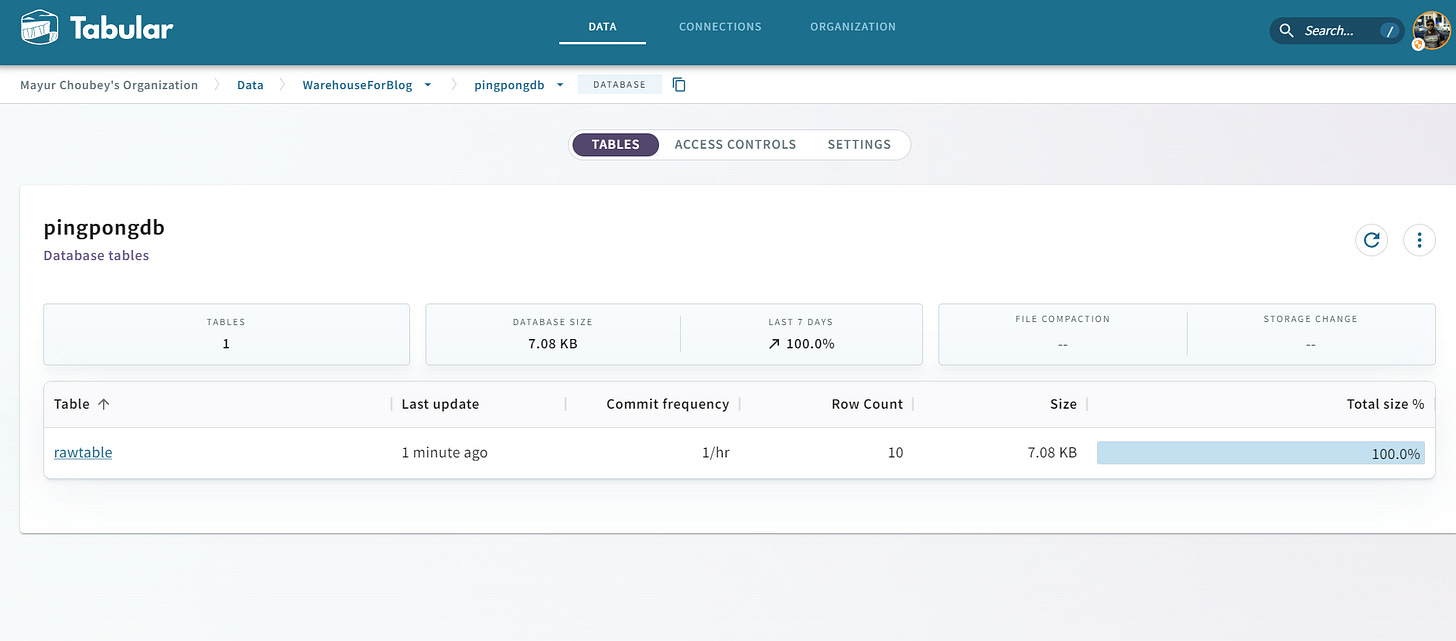Click the '1 minute ago' cell
Image resolution: width=1456 pixels, height=641 pixels.
pyautogui.click(x=444, y=453)
